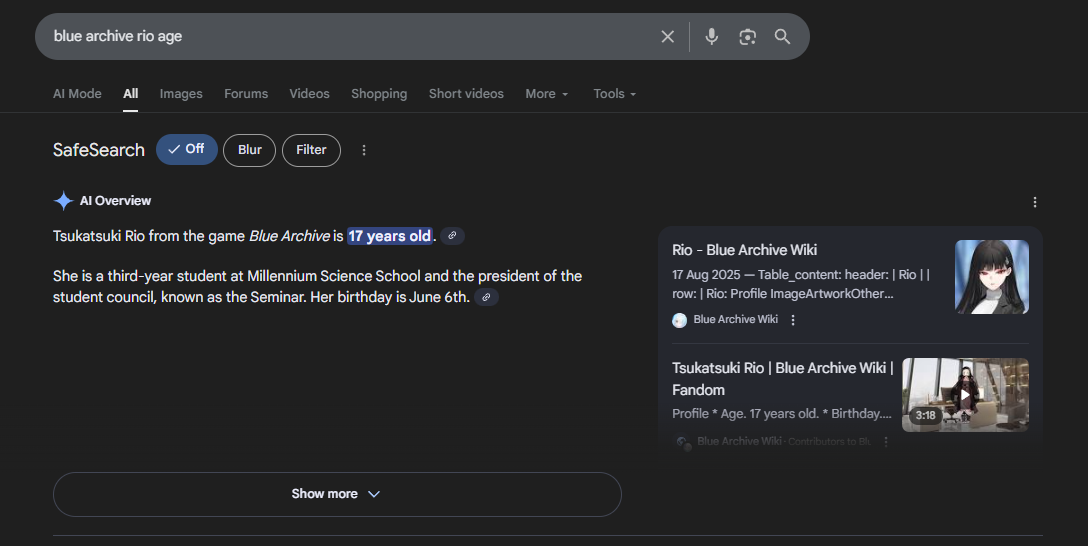Switch to the AI Mode tab

point(77,94)
